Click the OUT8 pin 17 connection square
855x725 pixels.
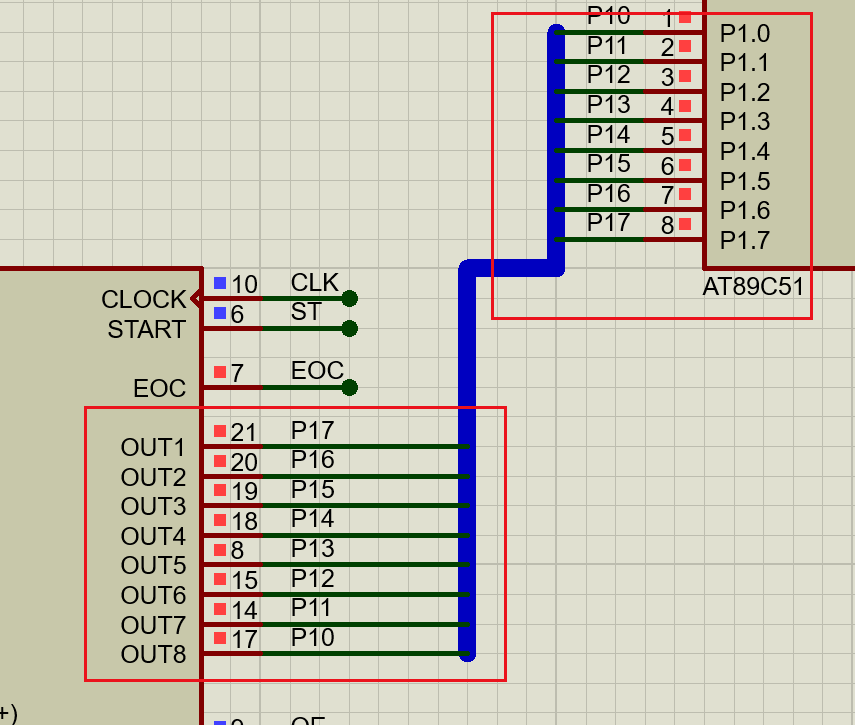point(220,639)
